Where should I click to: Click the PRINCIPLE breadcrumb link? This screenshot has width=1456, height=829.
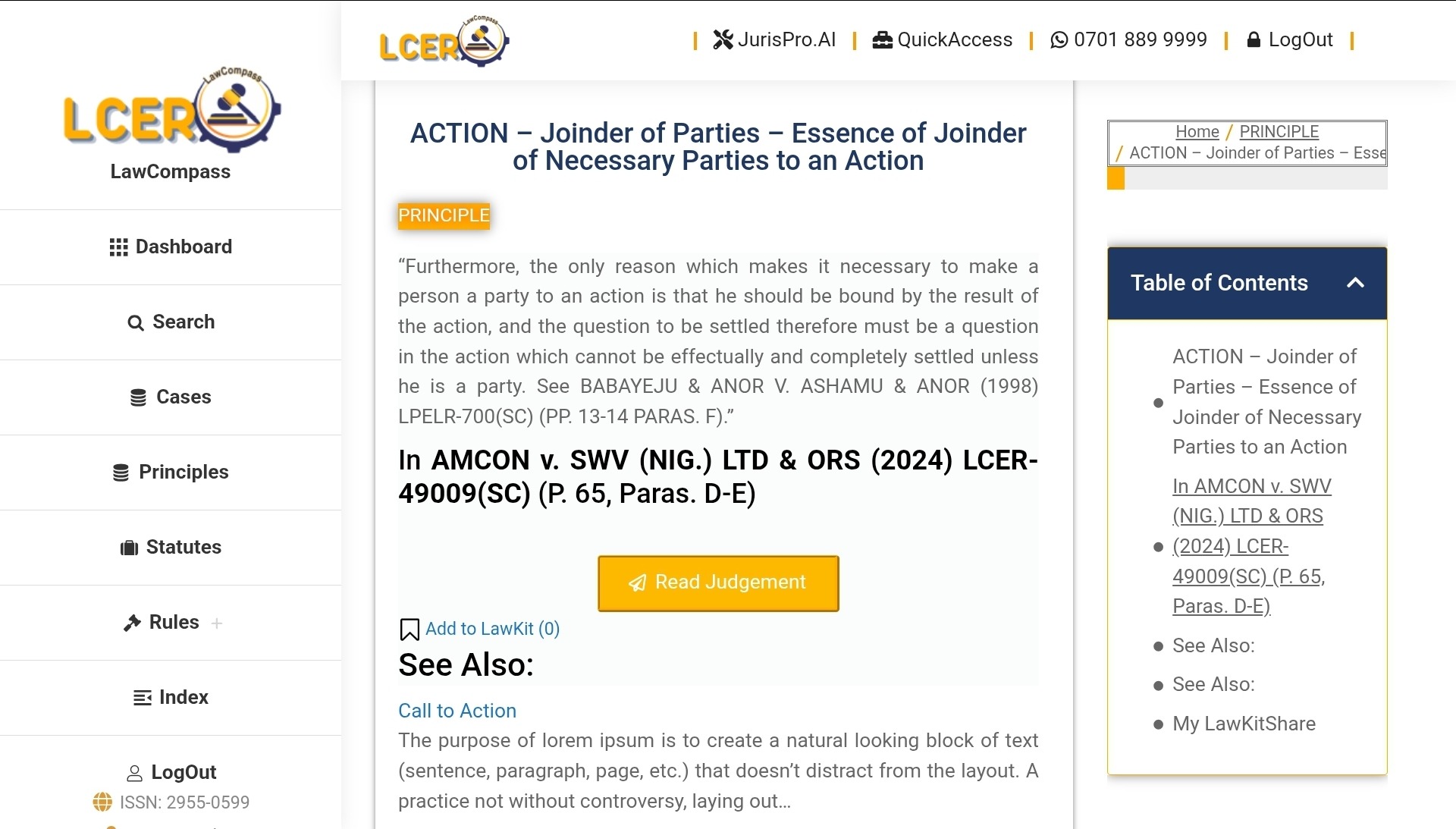[x=1279, y=131]
